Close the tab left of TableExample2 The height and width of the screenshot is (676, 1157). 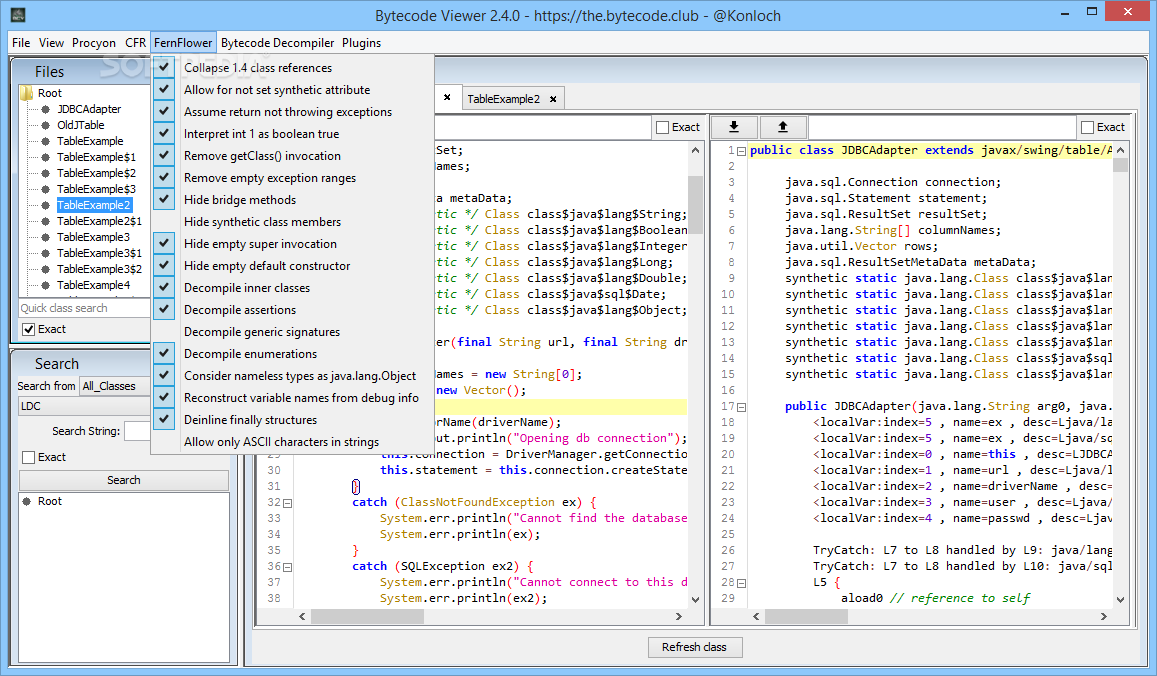pos(447,97)
